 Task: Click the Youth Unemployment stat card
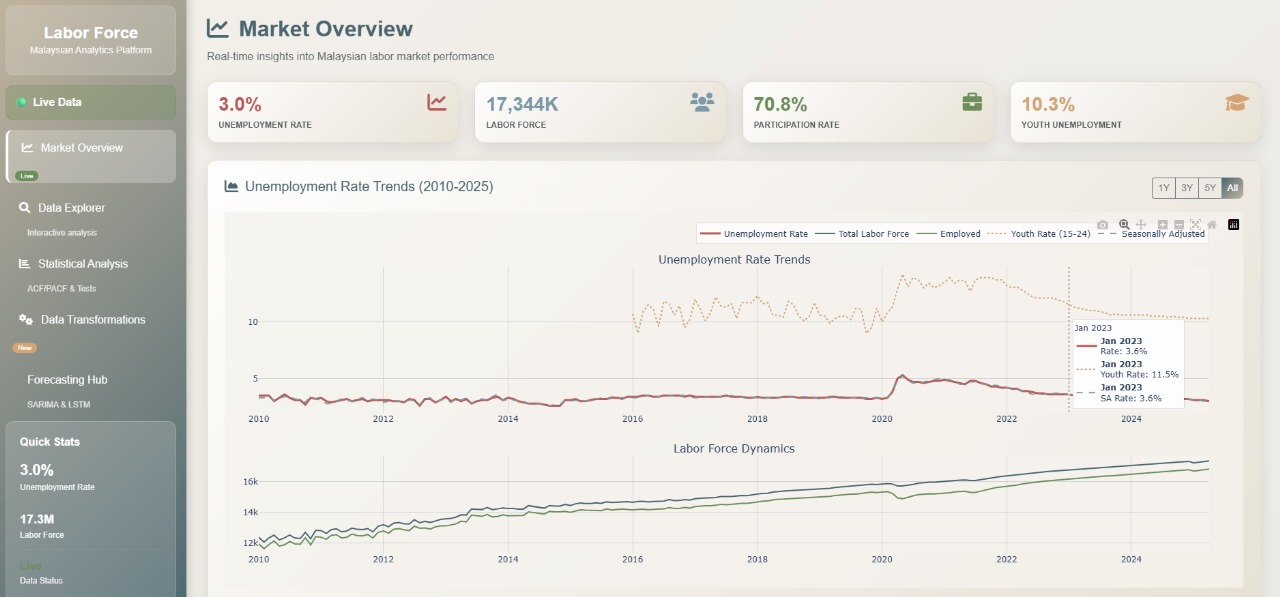pyautogui.click(x=1135, y=112)
